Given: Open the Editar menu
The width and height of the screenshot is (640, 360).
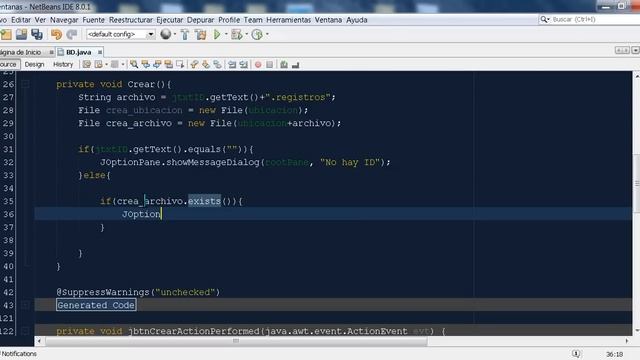Looking at the screenshot, I should coord(21,20).
